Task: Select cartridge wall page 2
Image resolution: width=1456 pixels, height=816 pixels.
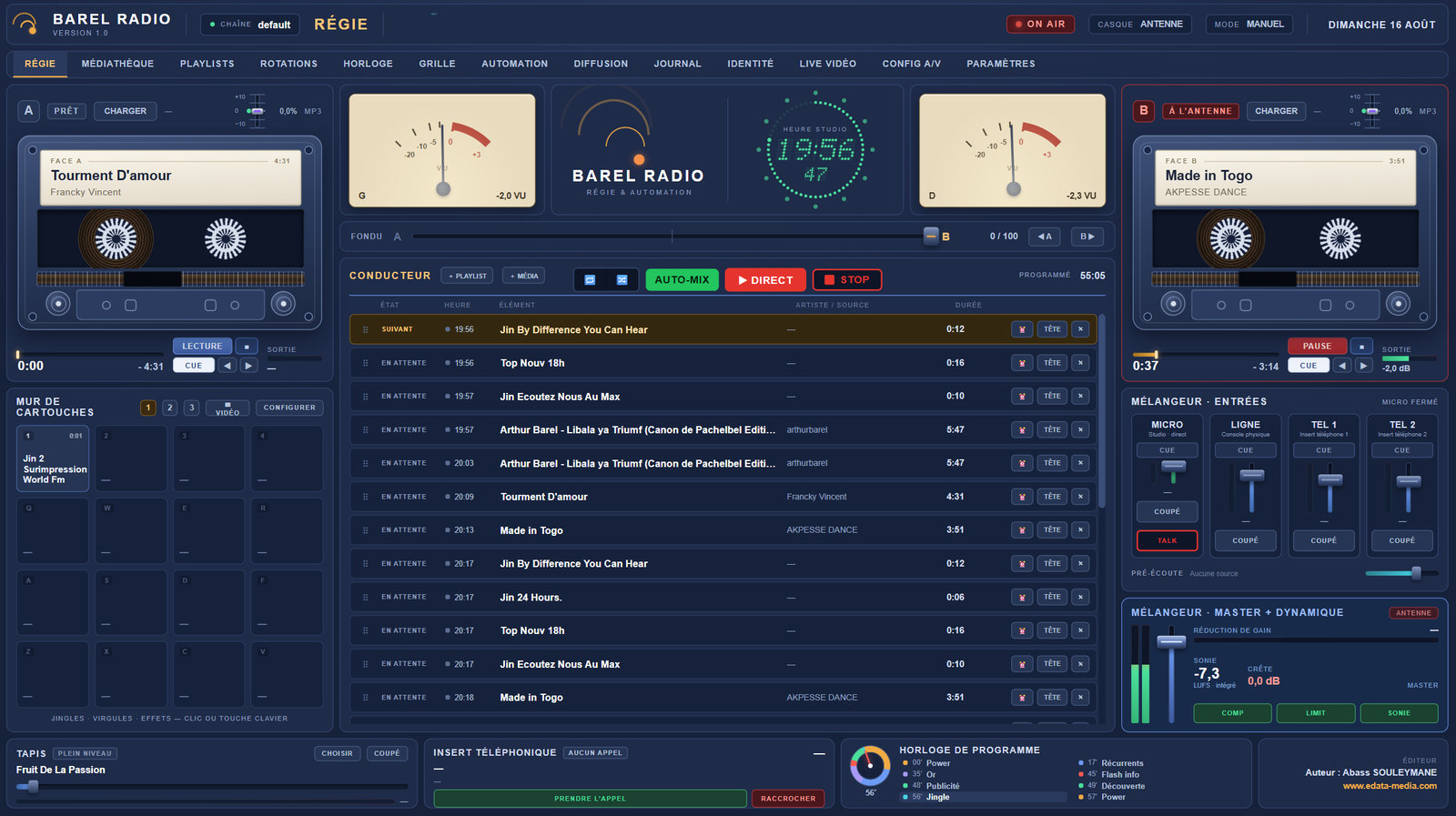Action: 169,408
